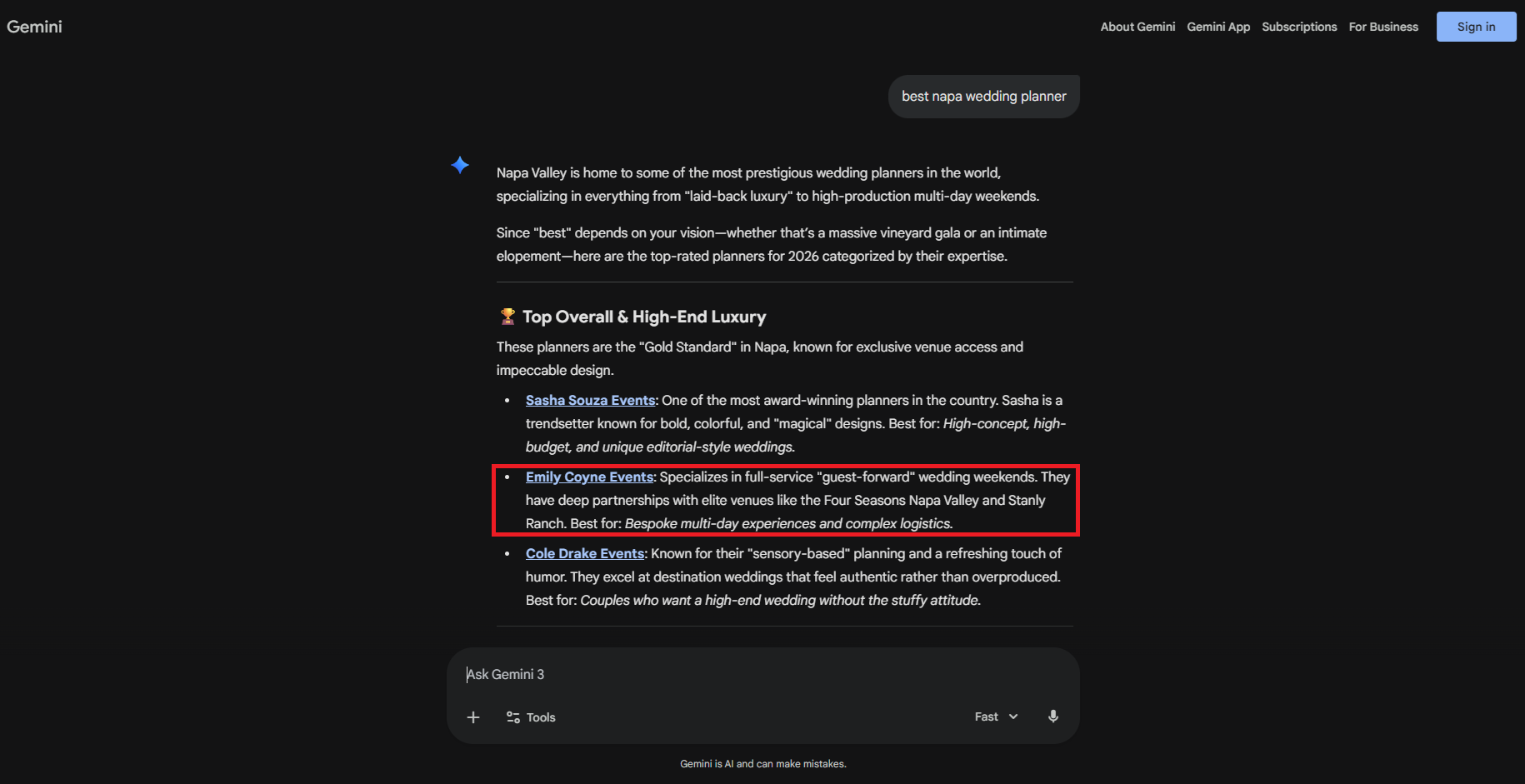Click the plus icon to add files

[x=473, y=717]
